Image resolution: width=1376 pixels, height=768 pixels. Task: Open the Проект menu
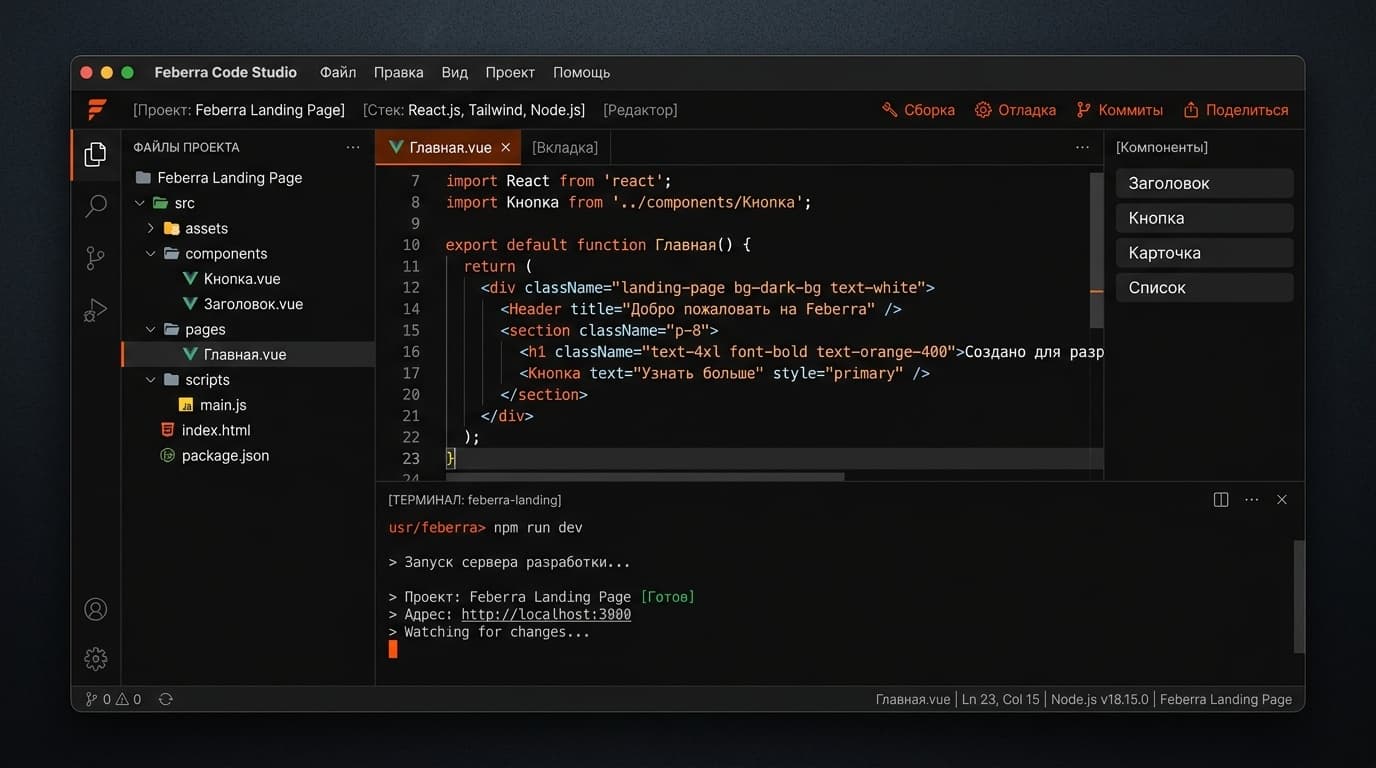point(510,72)
